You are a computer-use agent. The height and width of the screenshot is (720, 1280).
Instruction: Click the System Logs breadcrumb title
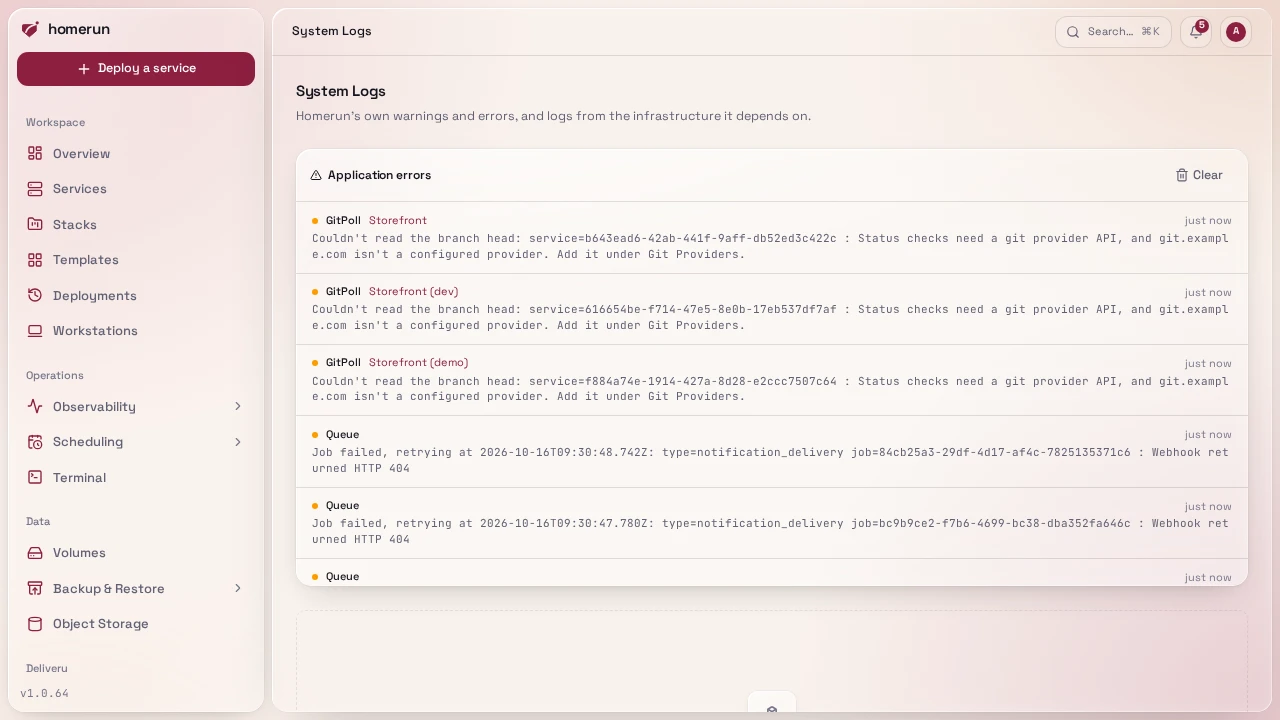click(332, 31)
